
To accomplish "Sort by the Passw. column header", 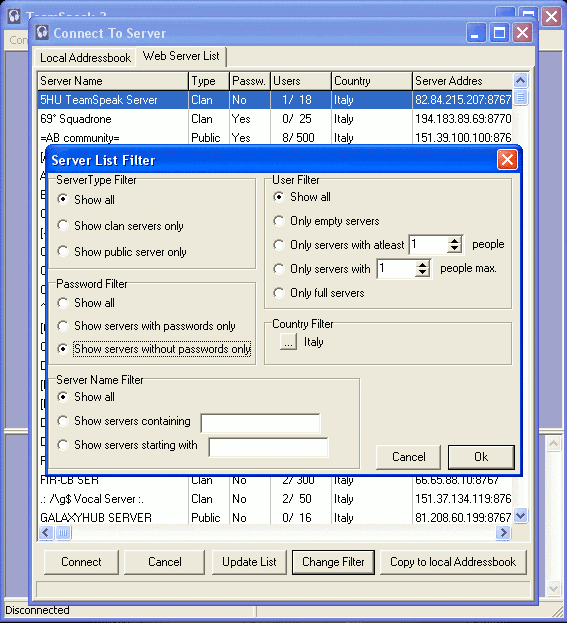I will tap(250, 81).
